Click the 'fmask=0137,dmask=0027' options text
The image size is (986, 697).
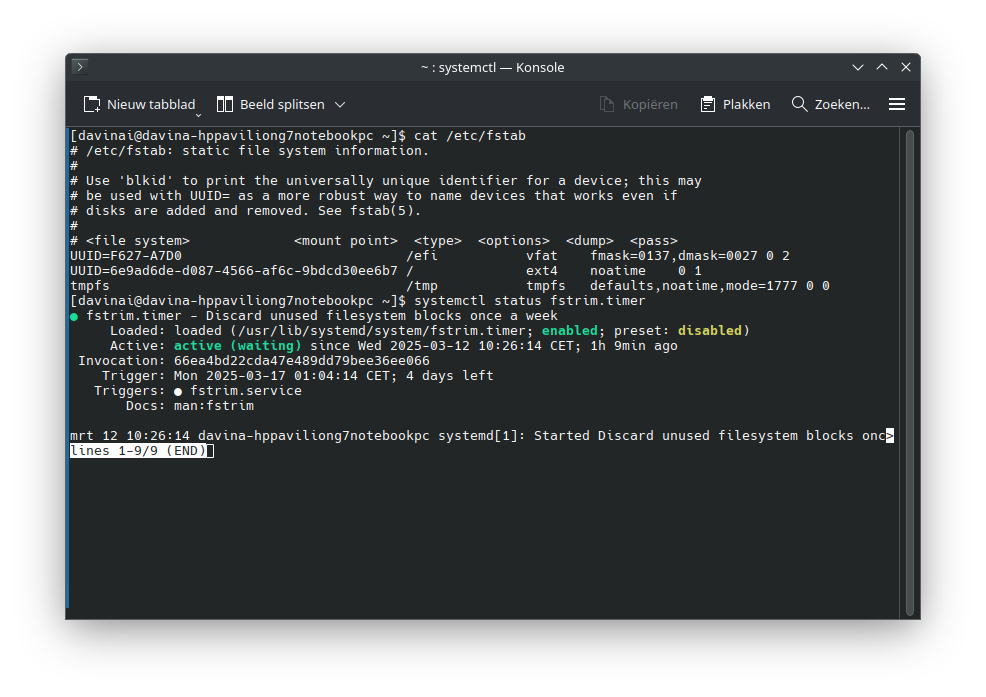click(x=673, y=256)
